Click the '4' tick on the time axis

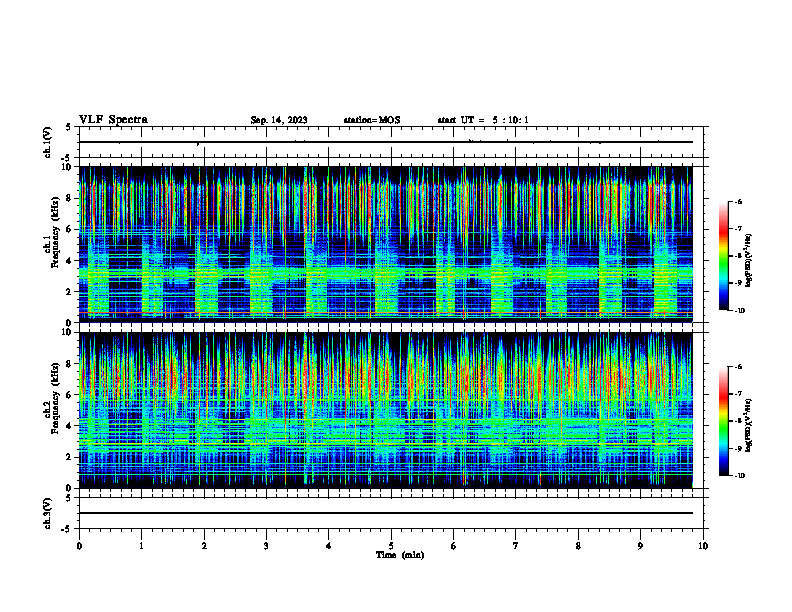[329, 546]
